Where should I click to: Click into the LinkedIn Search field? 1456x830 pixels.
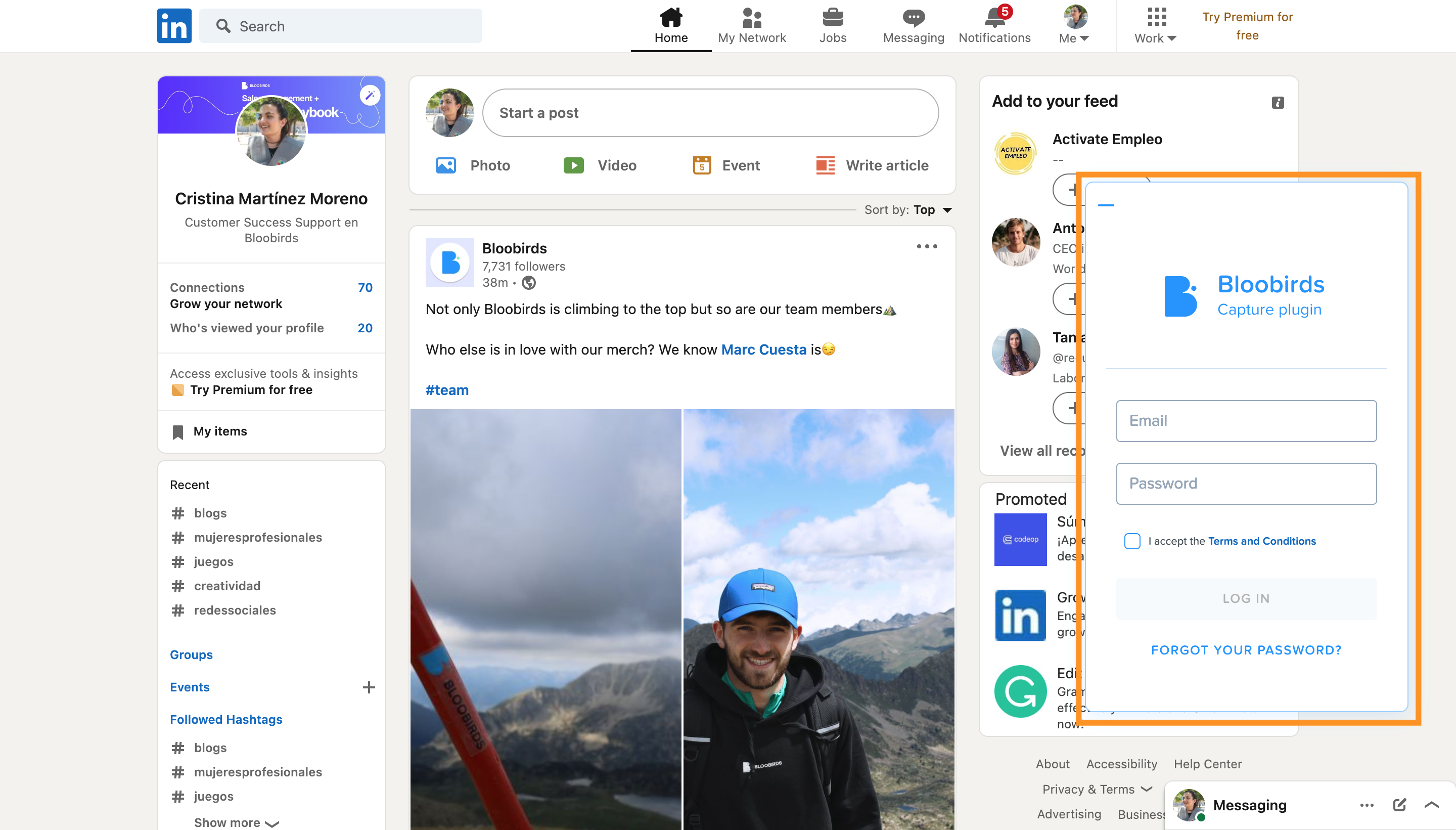(x=341, y=26)
